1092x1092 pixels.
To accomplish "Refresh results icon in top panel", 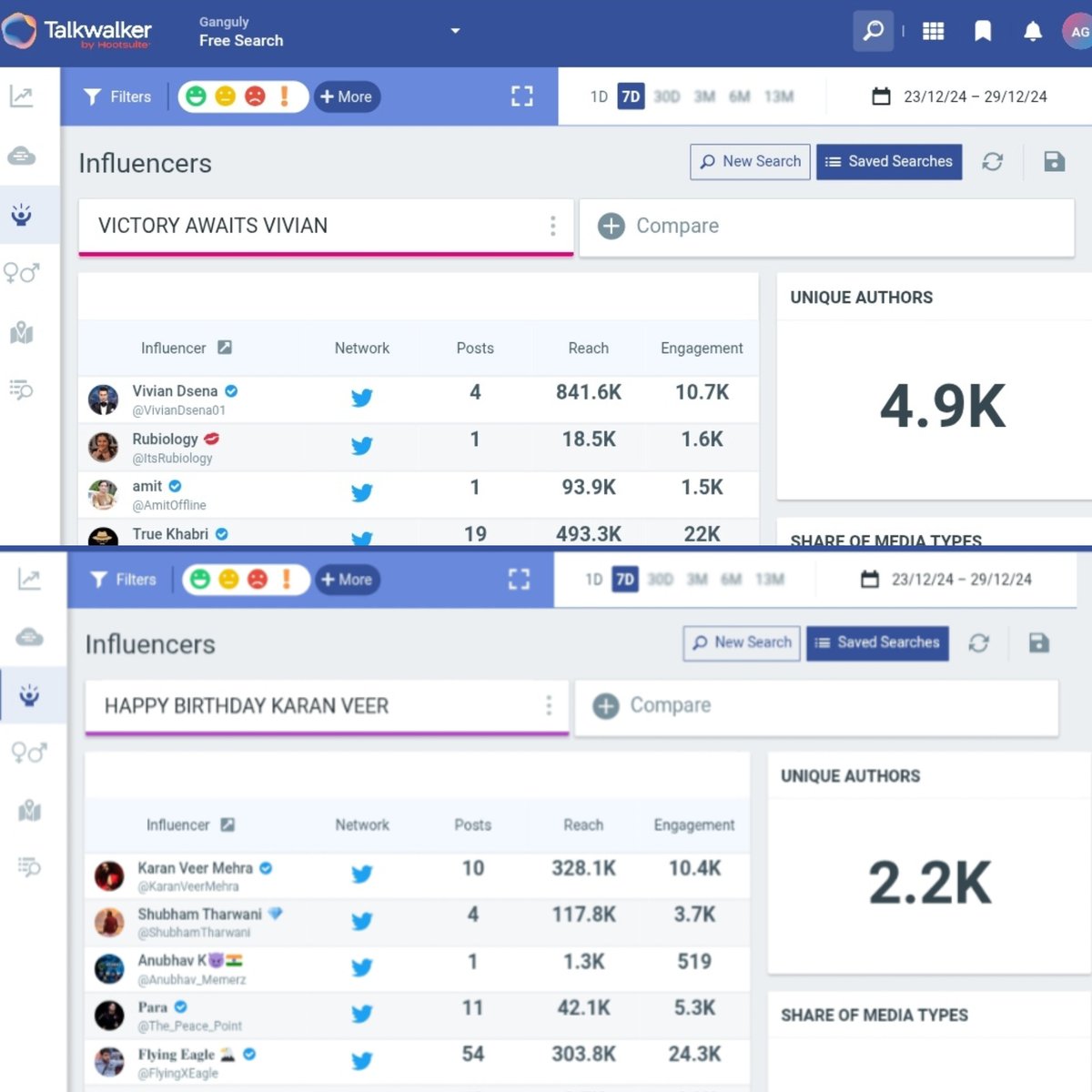I will (993, 162).
